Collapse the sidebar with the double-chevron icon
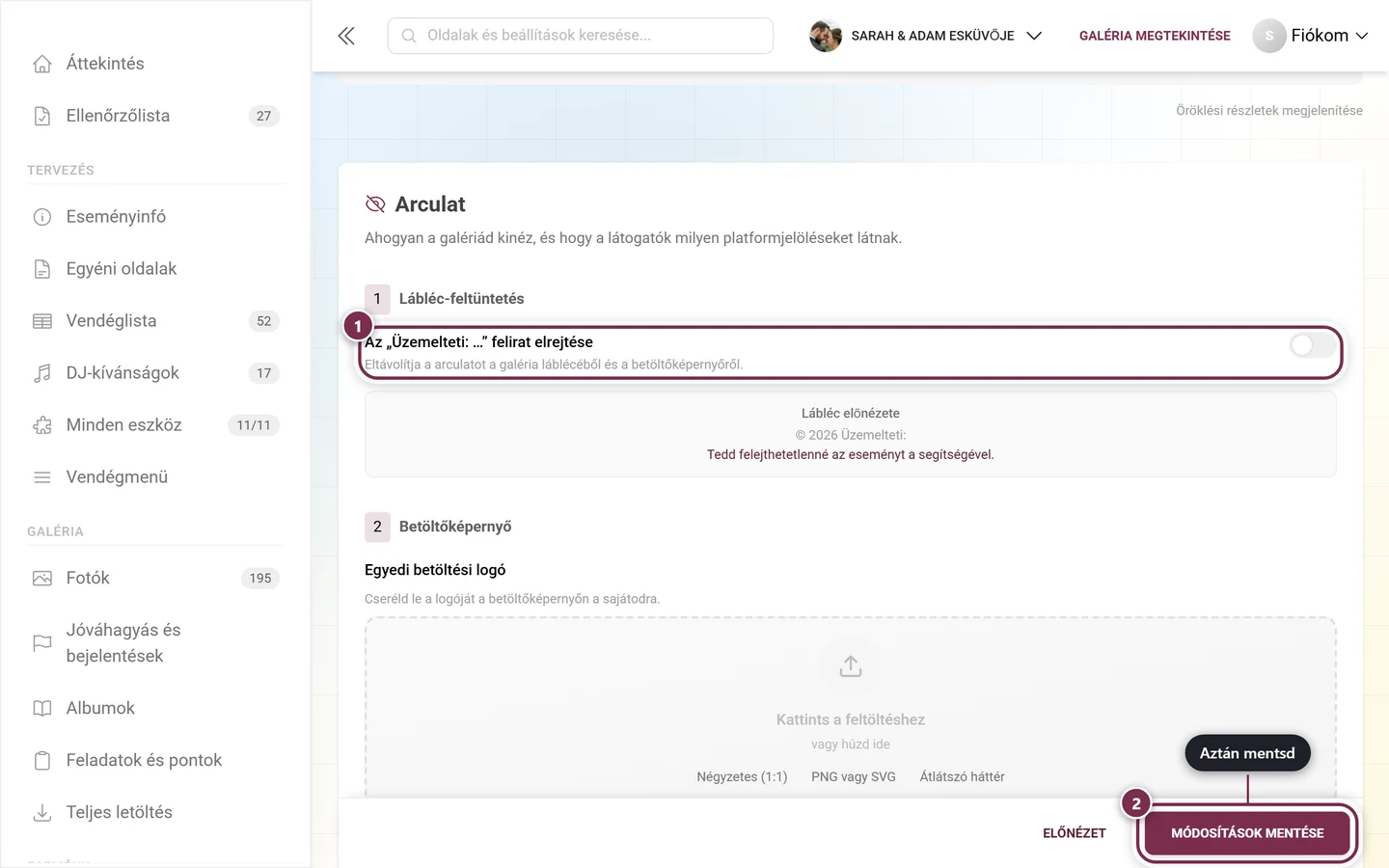This screenshot has width=1389, height=868. pos(346,36)
